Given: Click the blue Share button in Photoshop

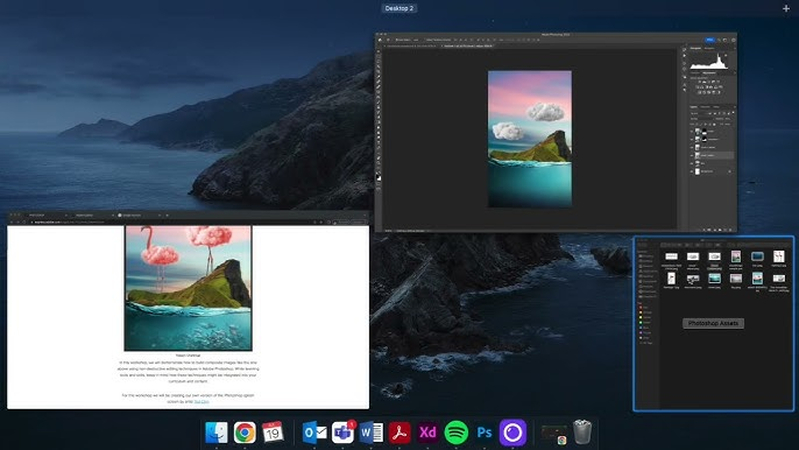Looking at the screenshot, I should (x=710, y=40).
